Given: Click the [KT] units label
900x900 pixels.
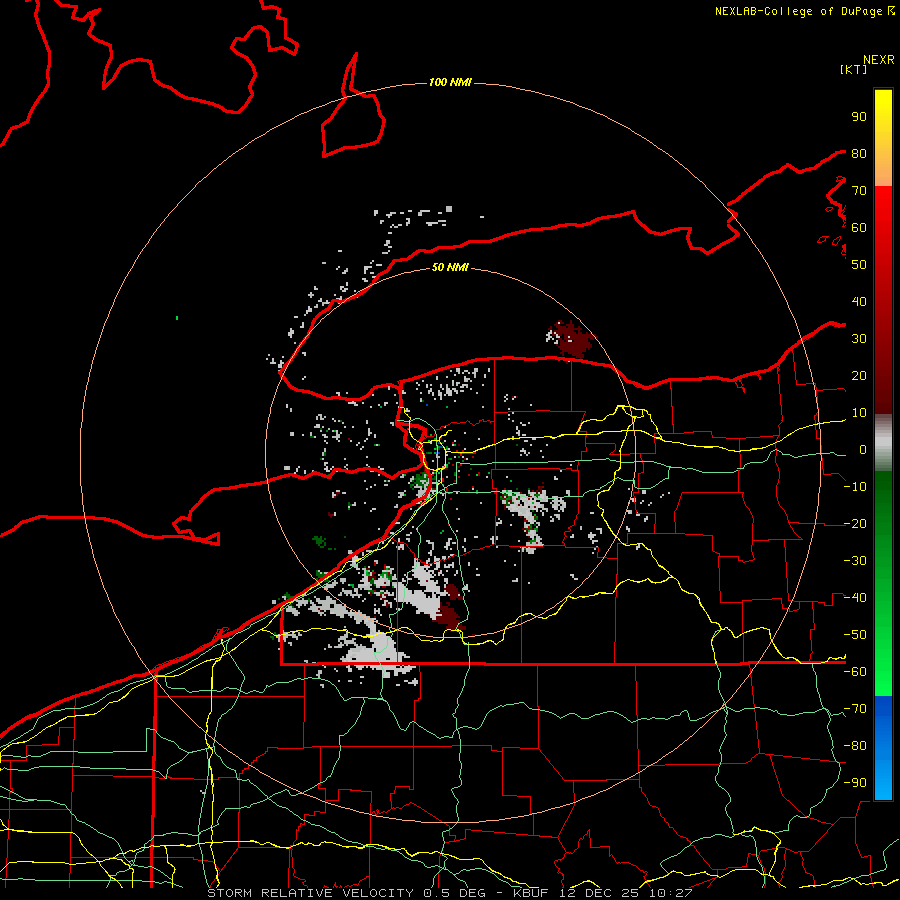Looking at the screenshot, I should (853, 69).
